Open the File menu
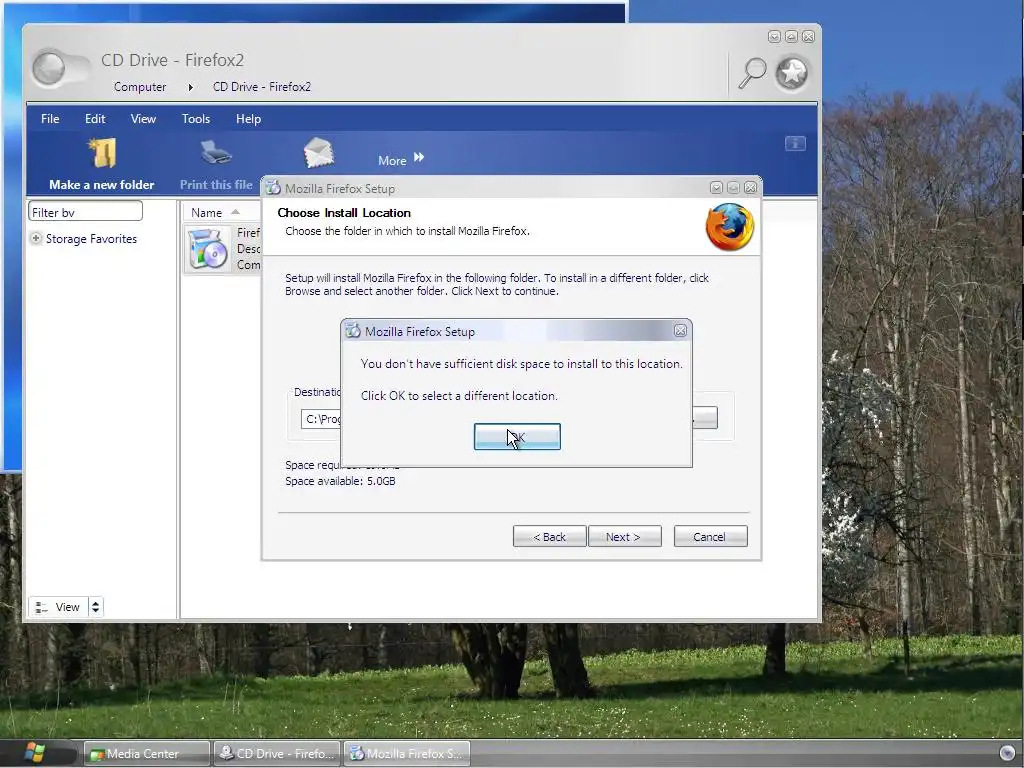Screen dimensions: 1024x768 point(50,119)
